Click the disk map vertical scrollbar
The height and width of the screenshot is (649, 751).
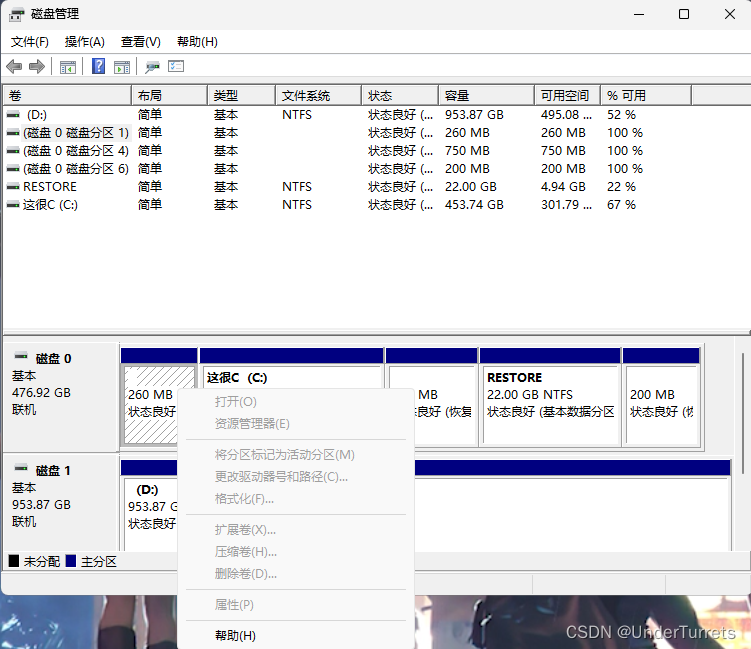tap(742, 412)
